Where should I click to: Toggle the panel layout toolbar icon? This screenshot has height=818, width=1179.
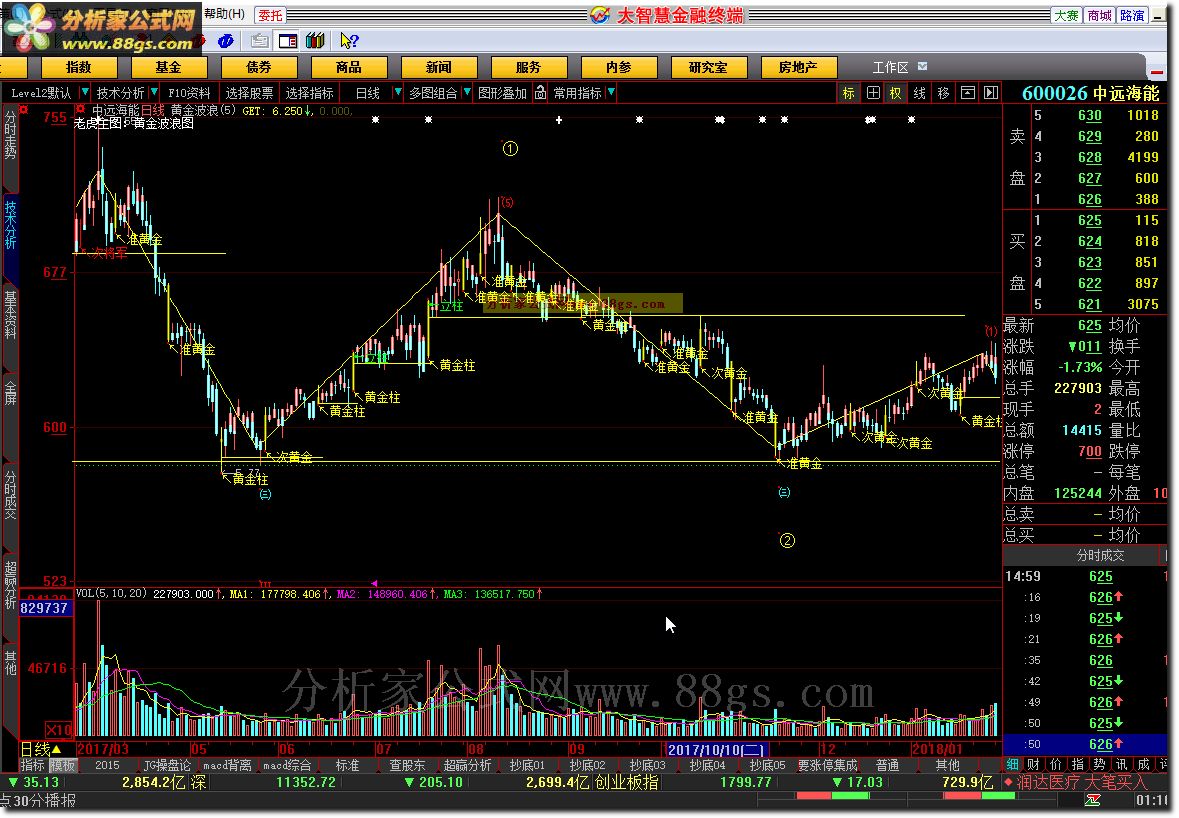[287, 41]
